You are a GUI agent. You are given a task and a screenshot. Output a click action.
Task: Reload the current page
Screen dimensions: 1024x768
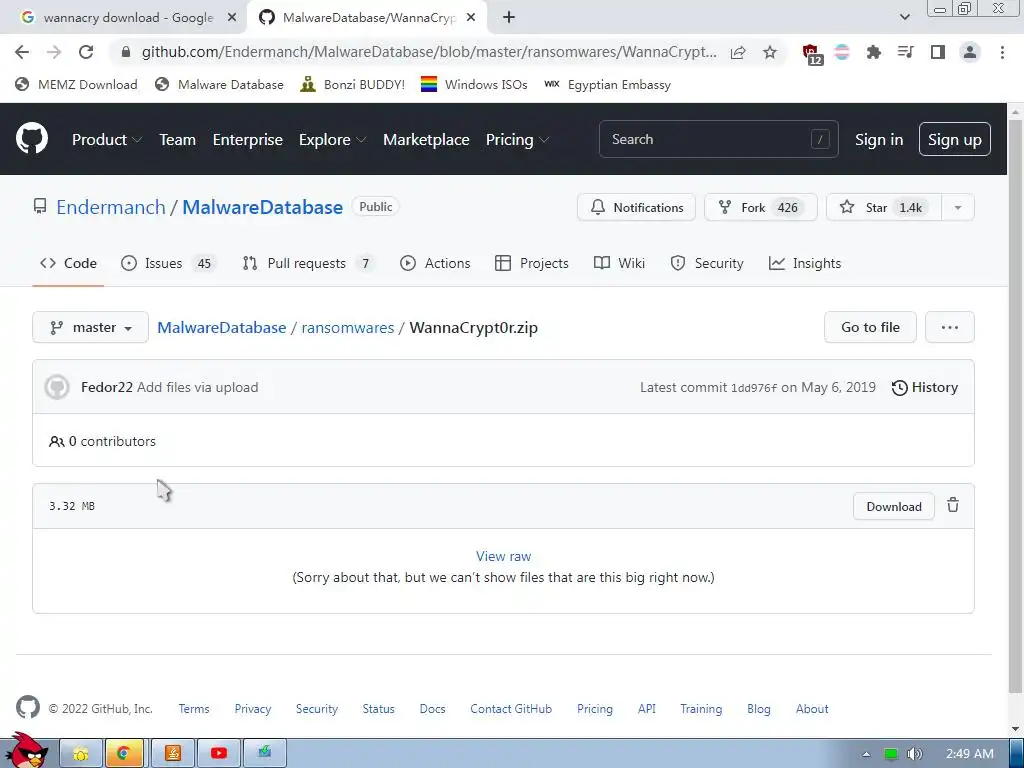pyautogui.click(x=86, y=52)
